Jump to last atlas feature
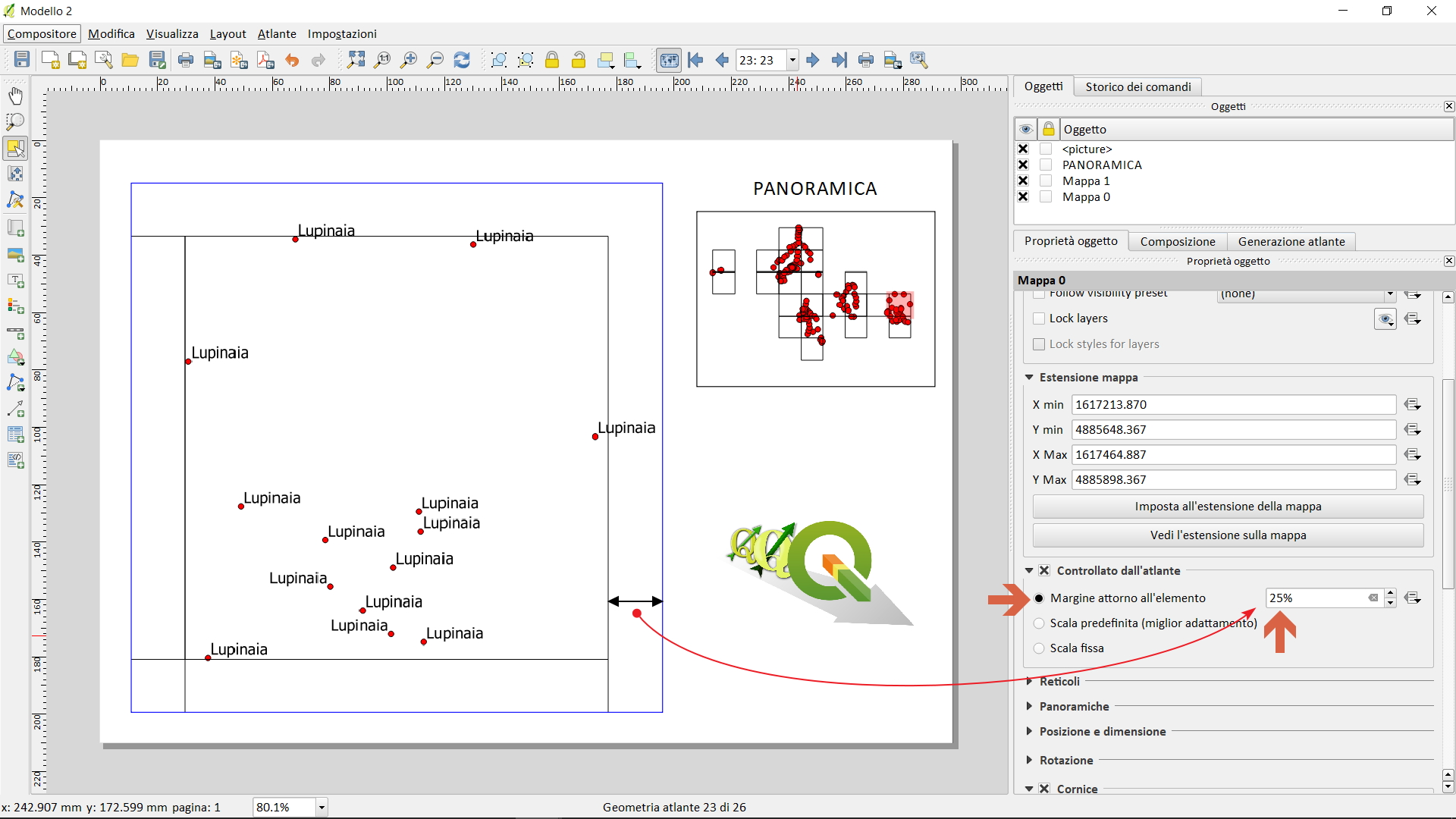Viewport: 1456px width, 819px height. (x=839, y=60)
